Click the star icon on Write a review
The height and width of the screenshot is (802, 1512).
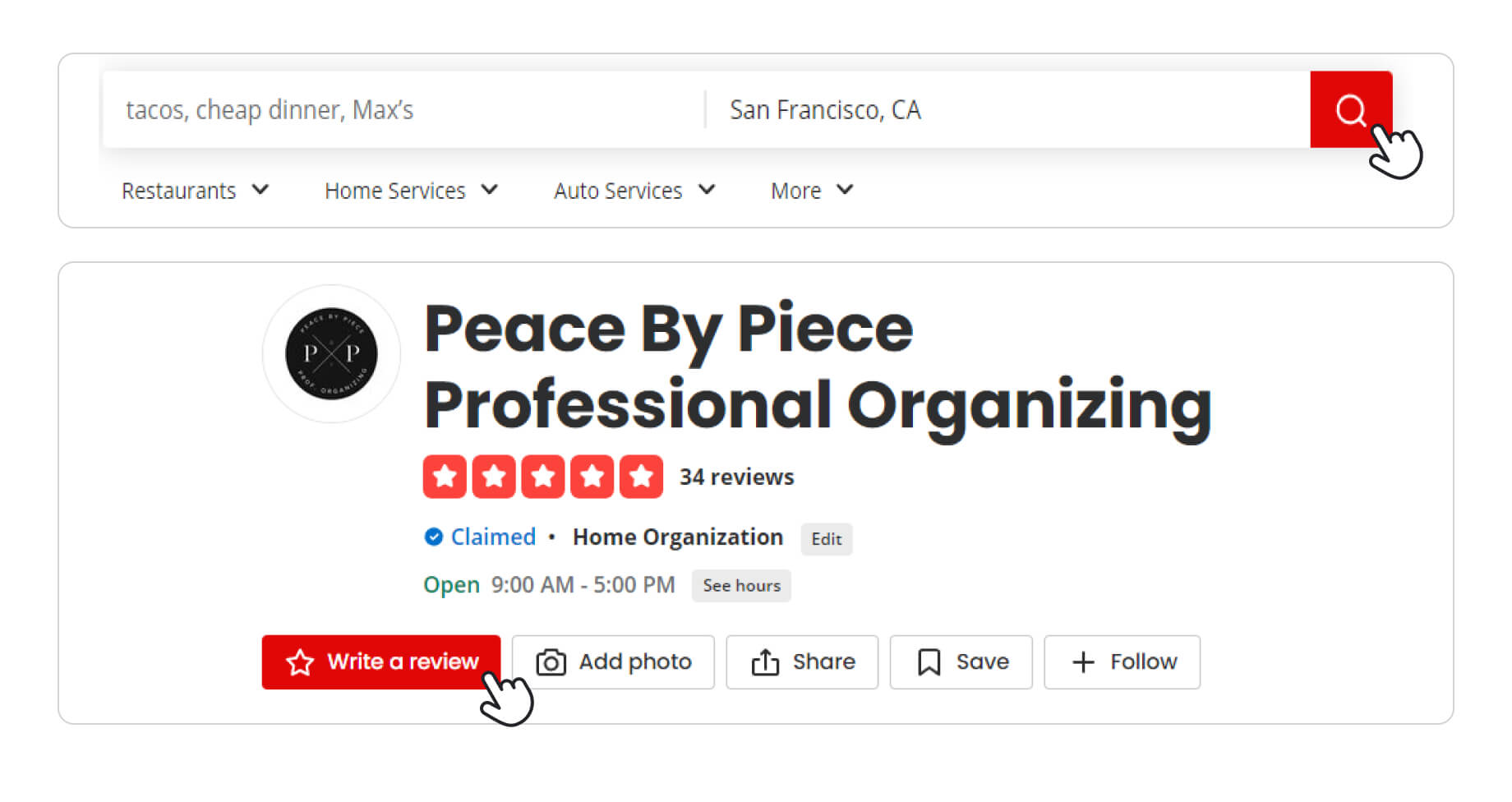click(x=300, y=662)
